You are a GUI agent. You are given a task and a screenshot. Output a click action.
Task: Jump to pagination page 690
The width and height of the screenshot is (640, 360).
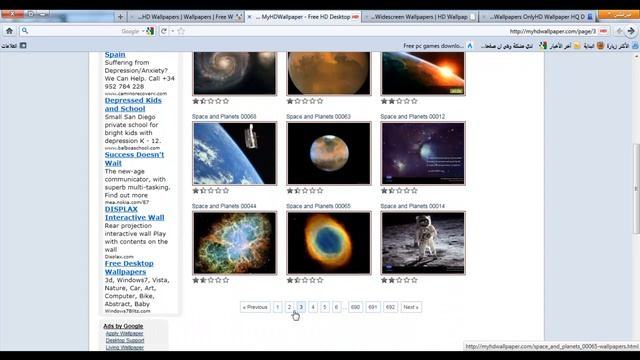pos(356,307)
